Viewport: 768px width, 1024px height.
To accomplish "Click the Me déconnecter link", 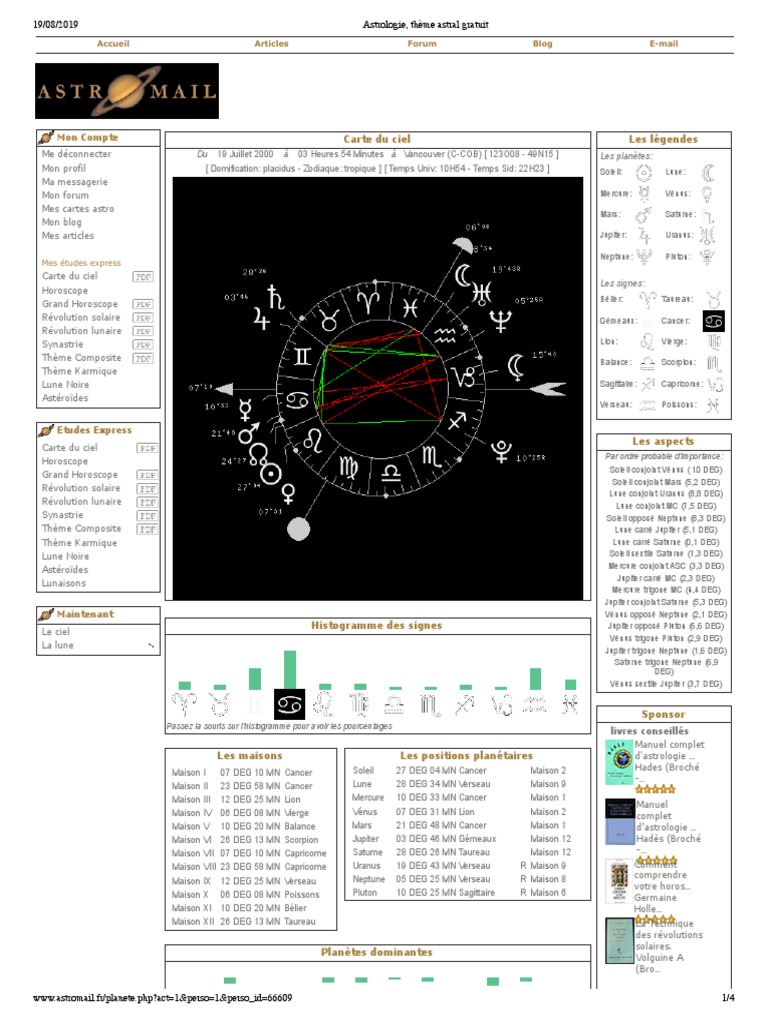I will pos(76,154).
